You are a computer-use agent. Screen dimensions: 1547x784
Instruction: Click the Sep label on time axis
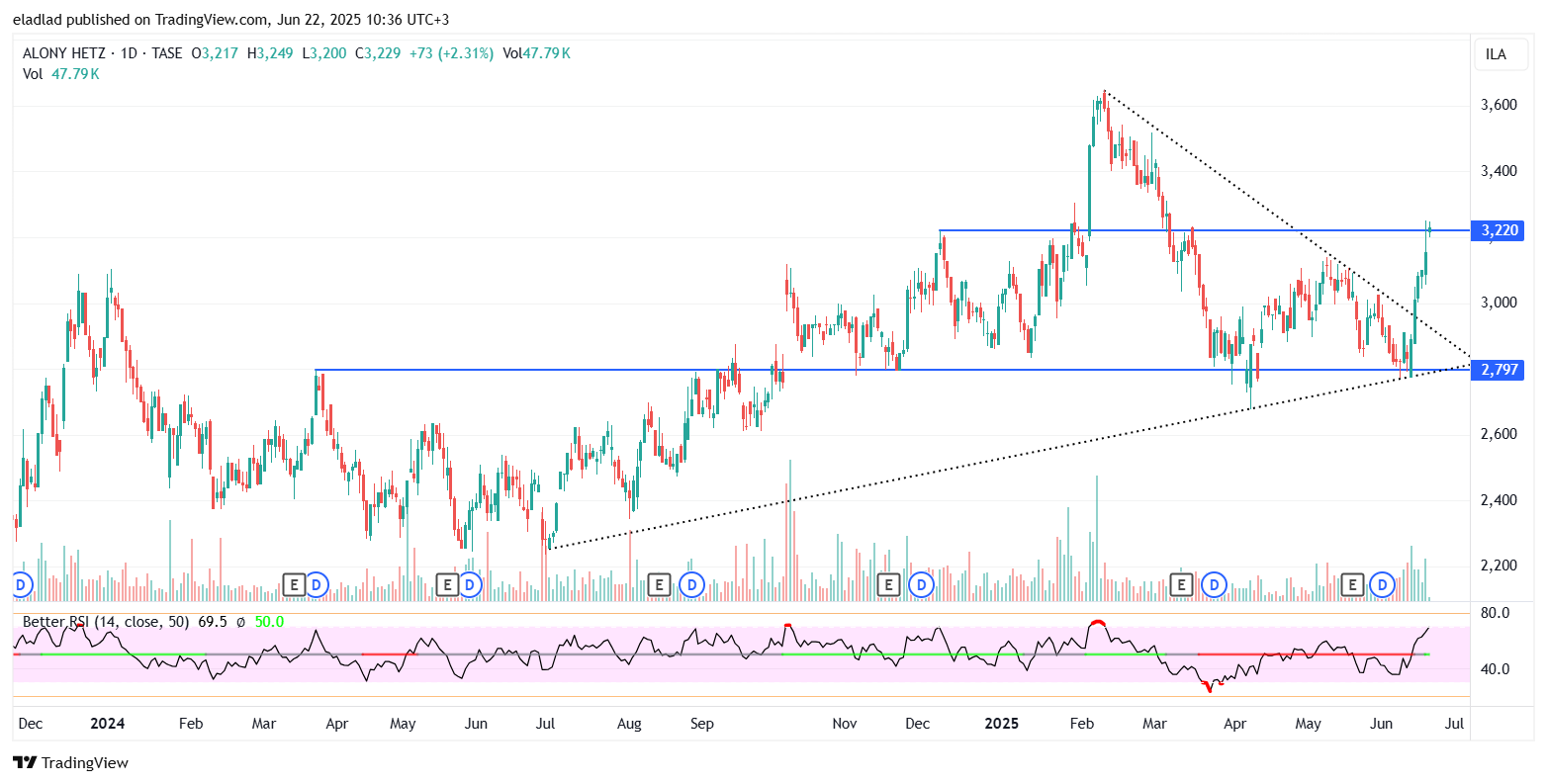701,724
